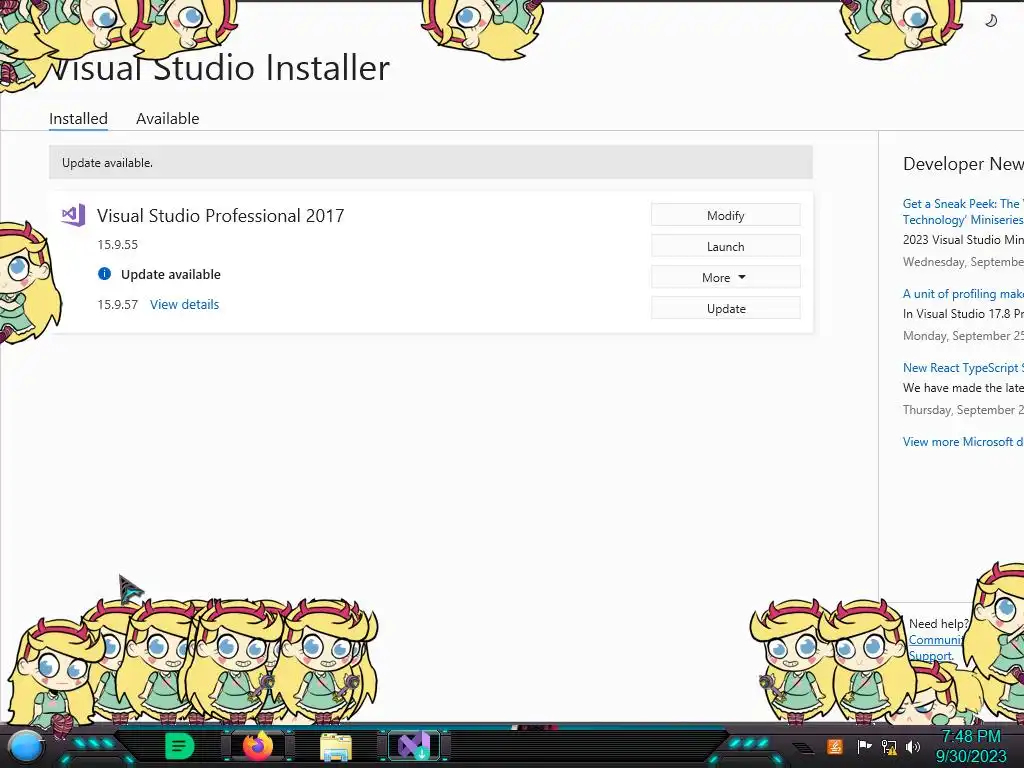Click the 'Update available' status text
The width and height of the screenshot is (1024, 768).
tap(170, 274)
